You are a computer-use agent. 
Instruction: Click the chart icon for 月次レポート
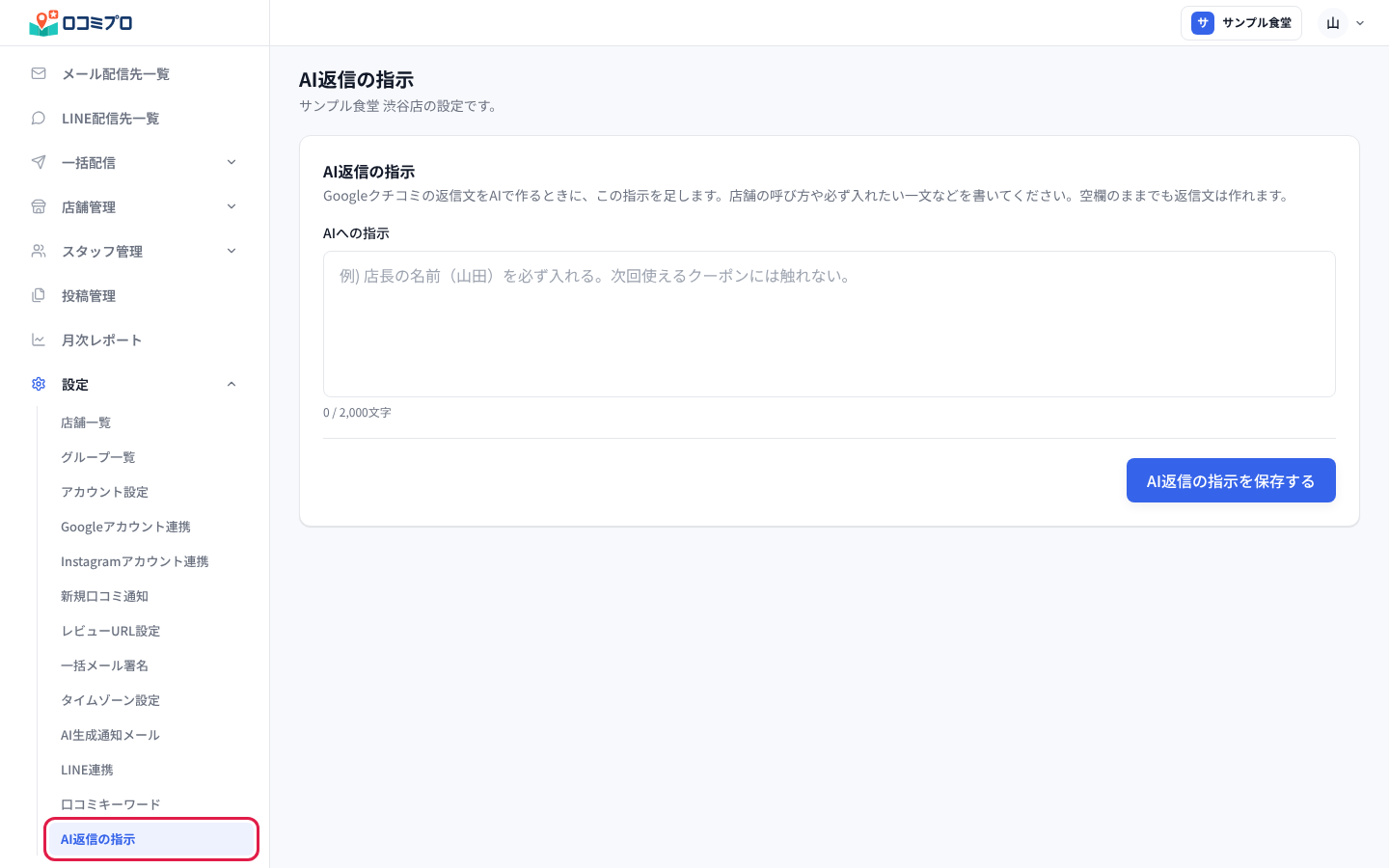click(x=39, y=339)
